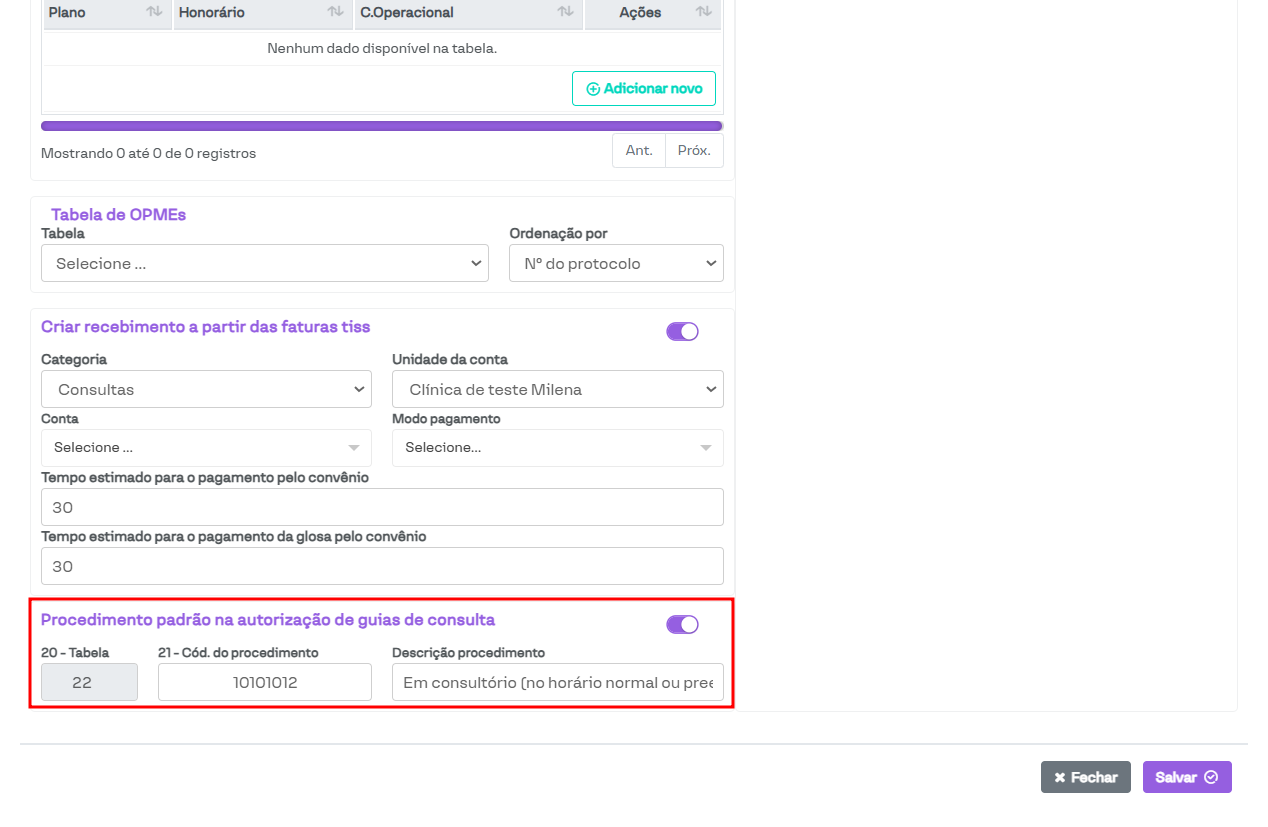Click tempo estimado pagamento pelo convênio field

click(382, 507)
